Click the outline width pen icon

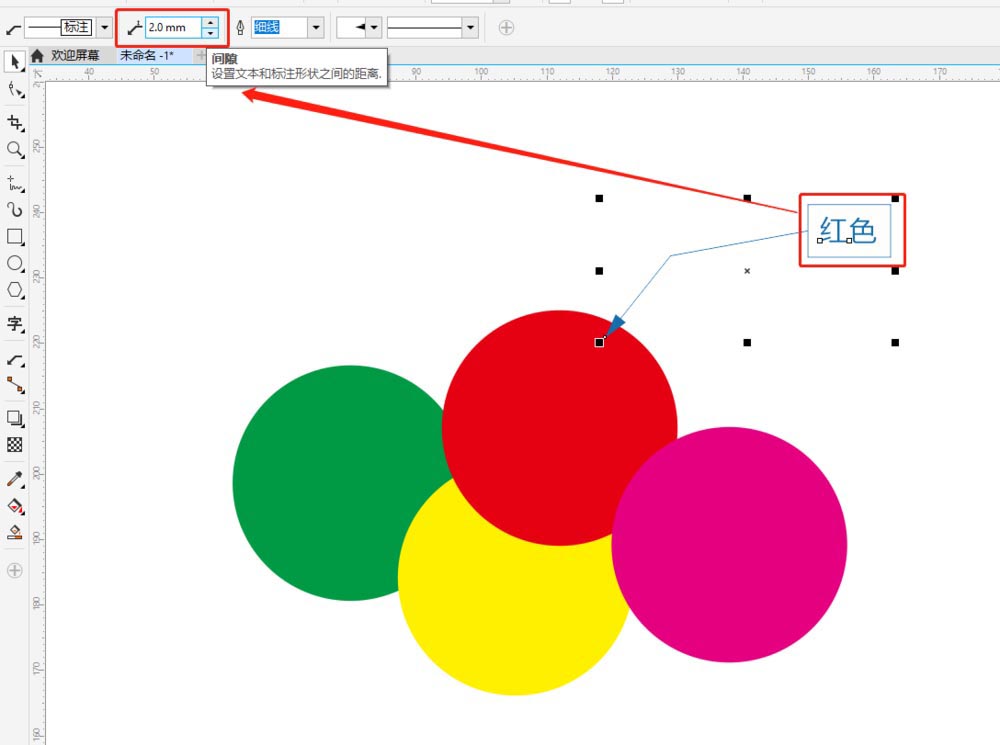click(x=240, y=27)
